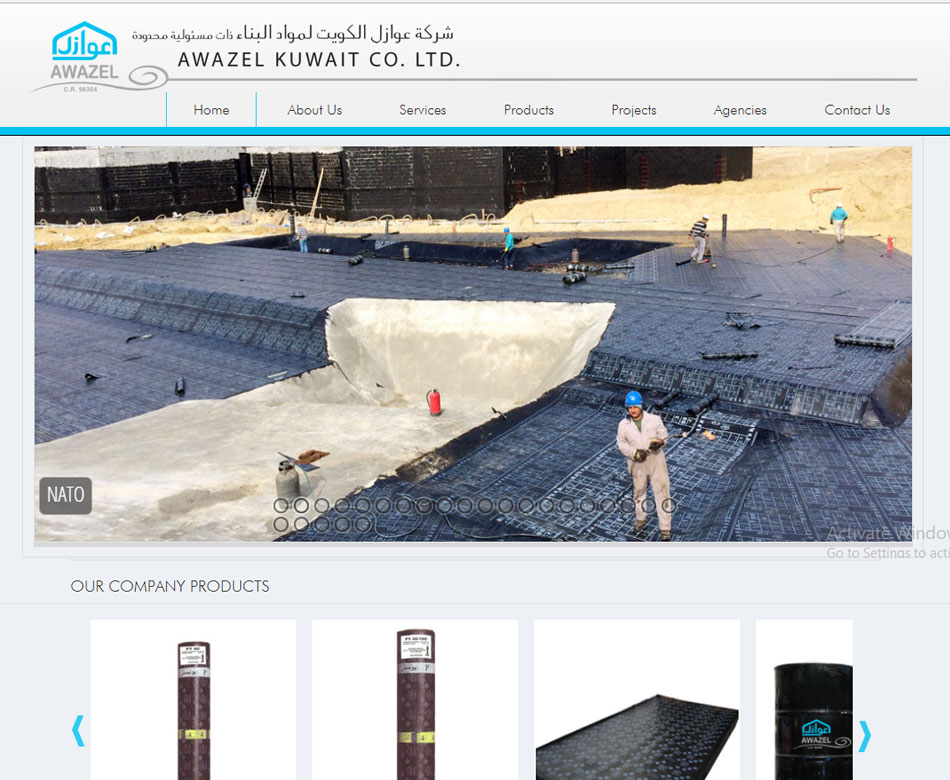
Task: Open the flat black protection board product
Action: coord(637,699)
